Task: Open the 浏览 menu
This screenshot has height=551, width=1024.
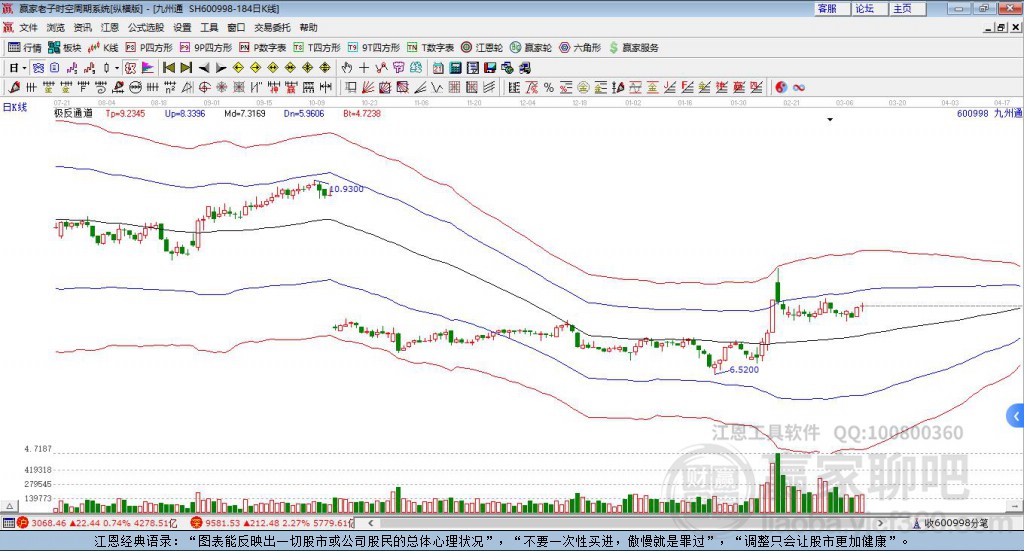Action: pyautogui.click(x=56, y=27)
